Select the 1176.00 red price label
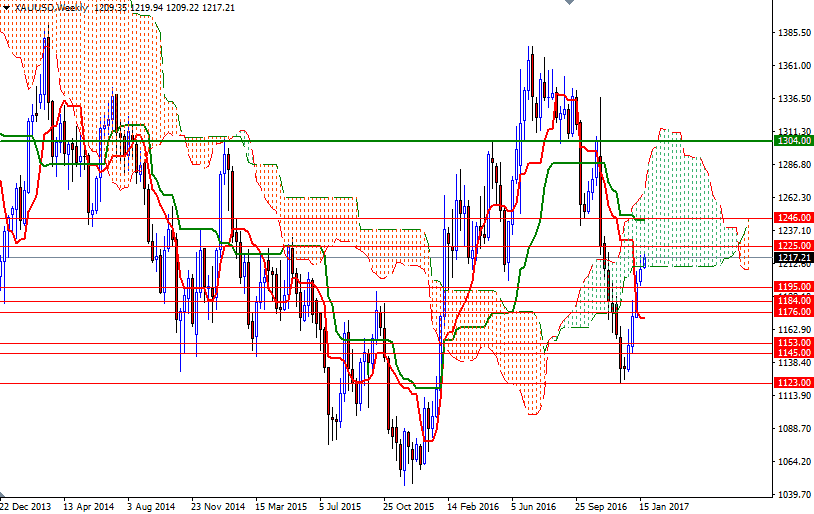Screen dimensions: 814x514 coord(792,312)
